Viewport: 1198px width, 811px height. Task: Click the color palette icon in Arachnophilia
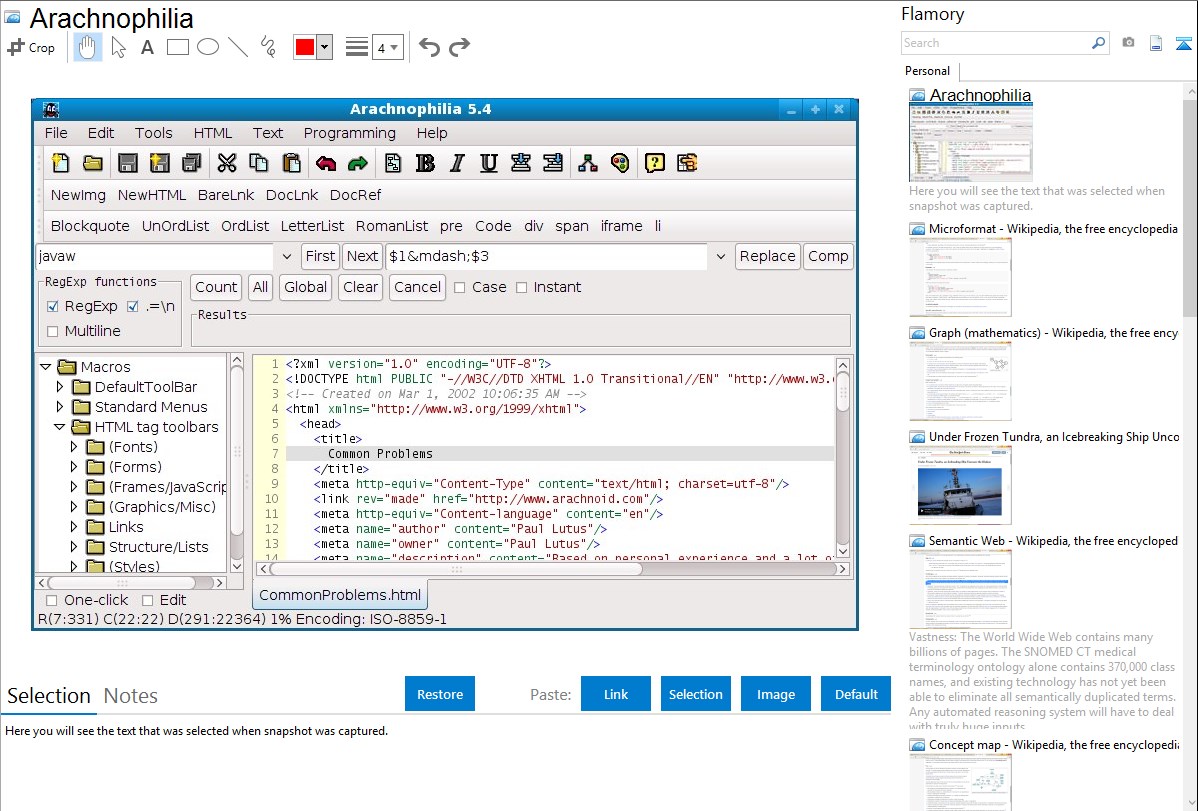click(x=620, y=163)
